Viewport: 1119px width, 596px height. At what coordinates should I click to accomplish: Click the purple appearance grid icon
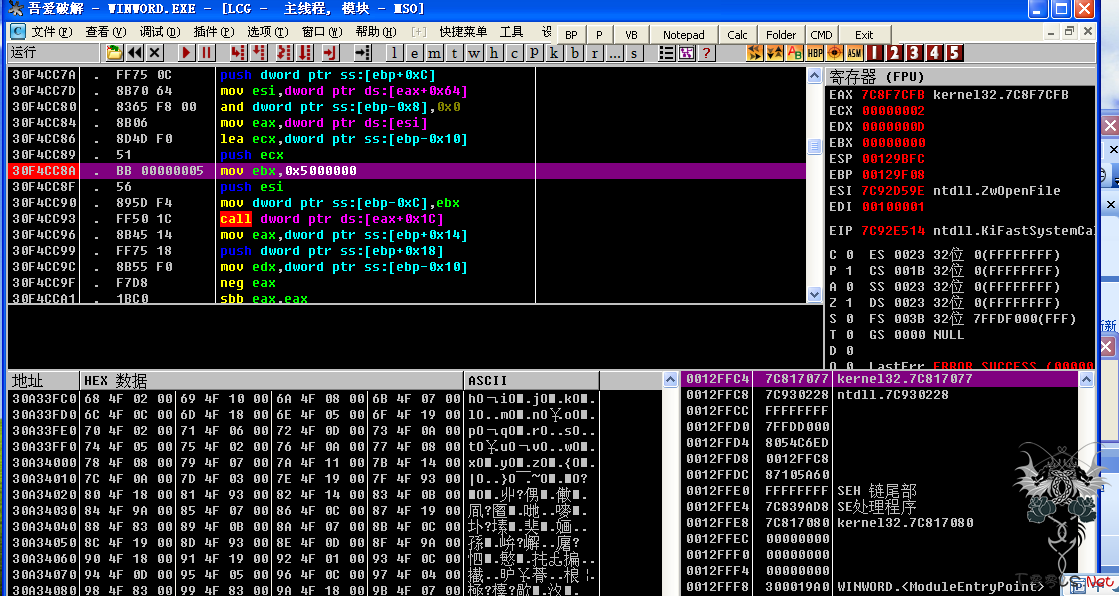[687, 53]
